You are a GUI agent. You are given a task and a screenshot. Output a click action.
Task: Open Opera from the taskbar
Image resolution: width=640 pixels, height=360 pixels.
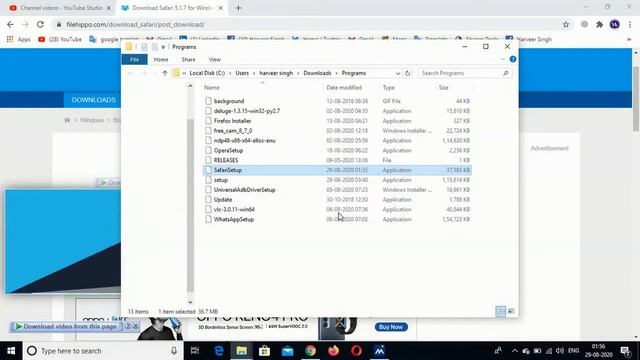356,351
